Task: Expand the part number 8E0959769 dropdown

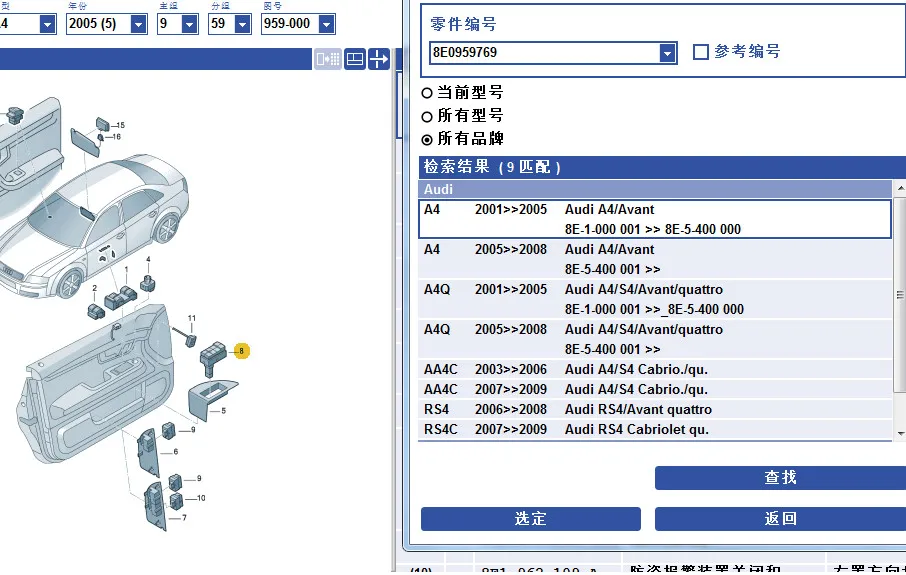Action: point(667,53)
